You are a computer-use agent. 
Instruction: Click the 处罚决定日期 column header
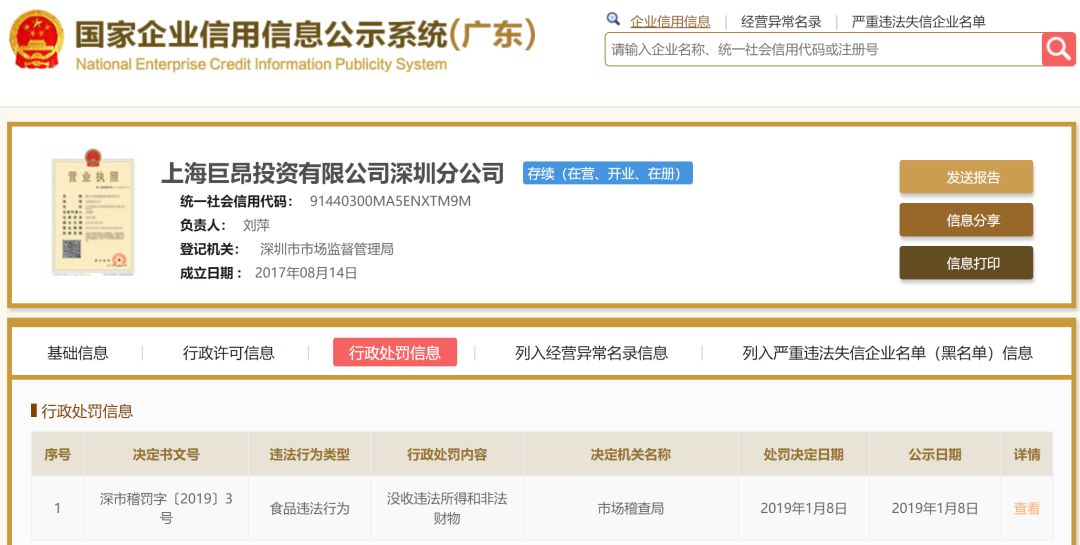coord(804,454)
